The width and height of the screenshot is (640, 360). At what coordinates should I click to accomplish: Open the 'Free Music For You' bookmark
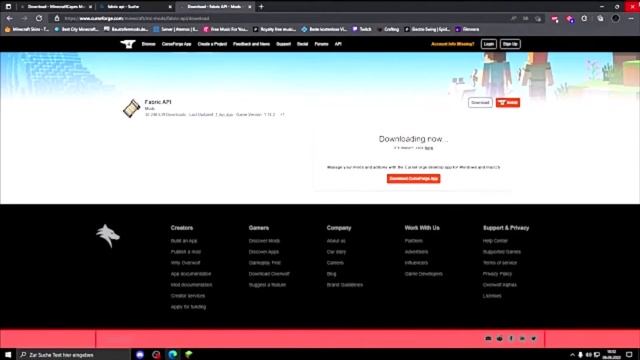click(x=226, y=29)
